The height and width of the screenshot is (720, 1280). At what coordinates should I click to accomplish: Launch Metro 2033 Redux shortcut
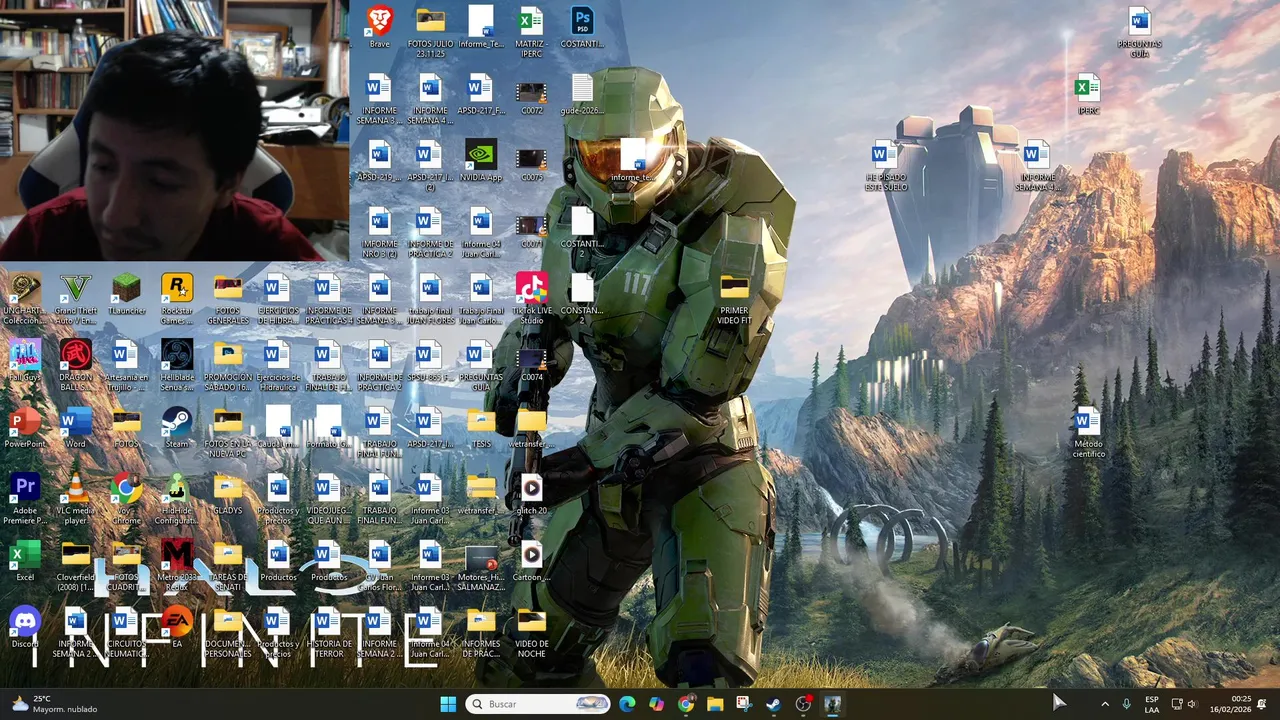pos(177,565)
